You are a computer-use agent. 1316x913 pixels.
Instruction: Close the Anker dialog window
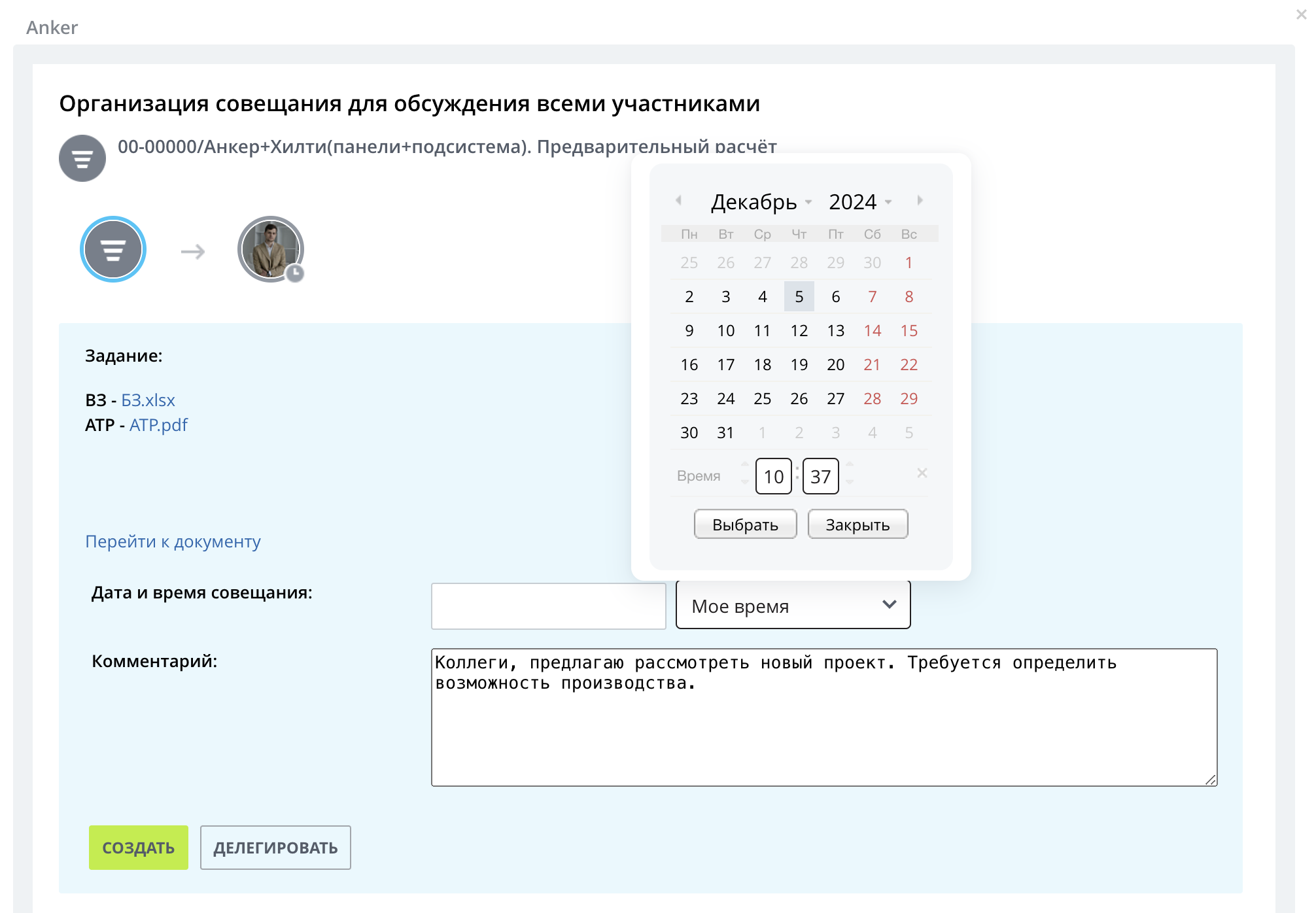click(1301, 14)
